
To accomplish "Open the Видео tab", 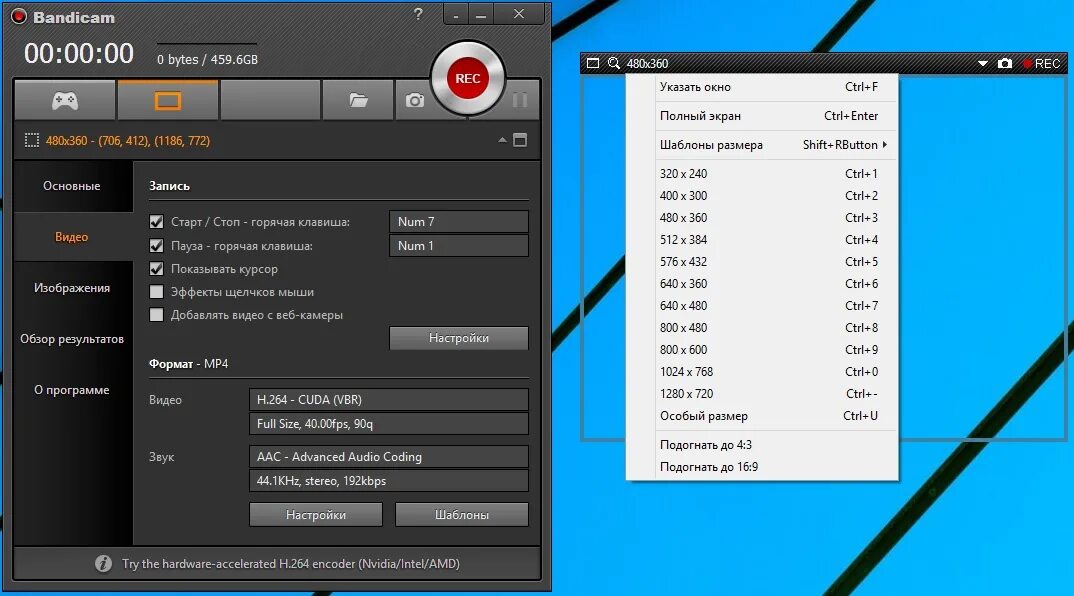I will [x=72, y=237].
